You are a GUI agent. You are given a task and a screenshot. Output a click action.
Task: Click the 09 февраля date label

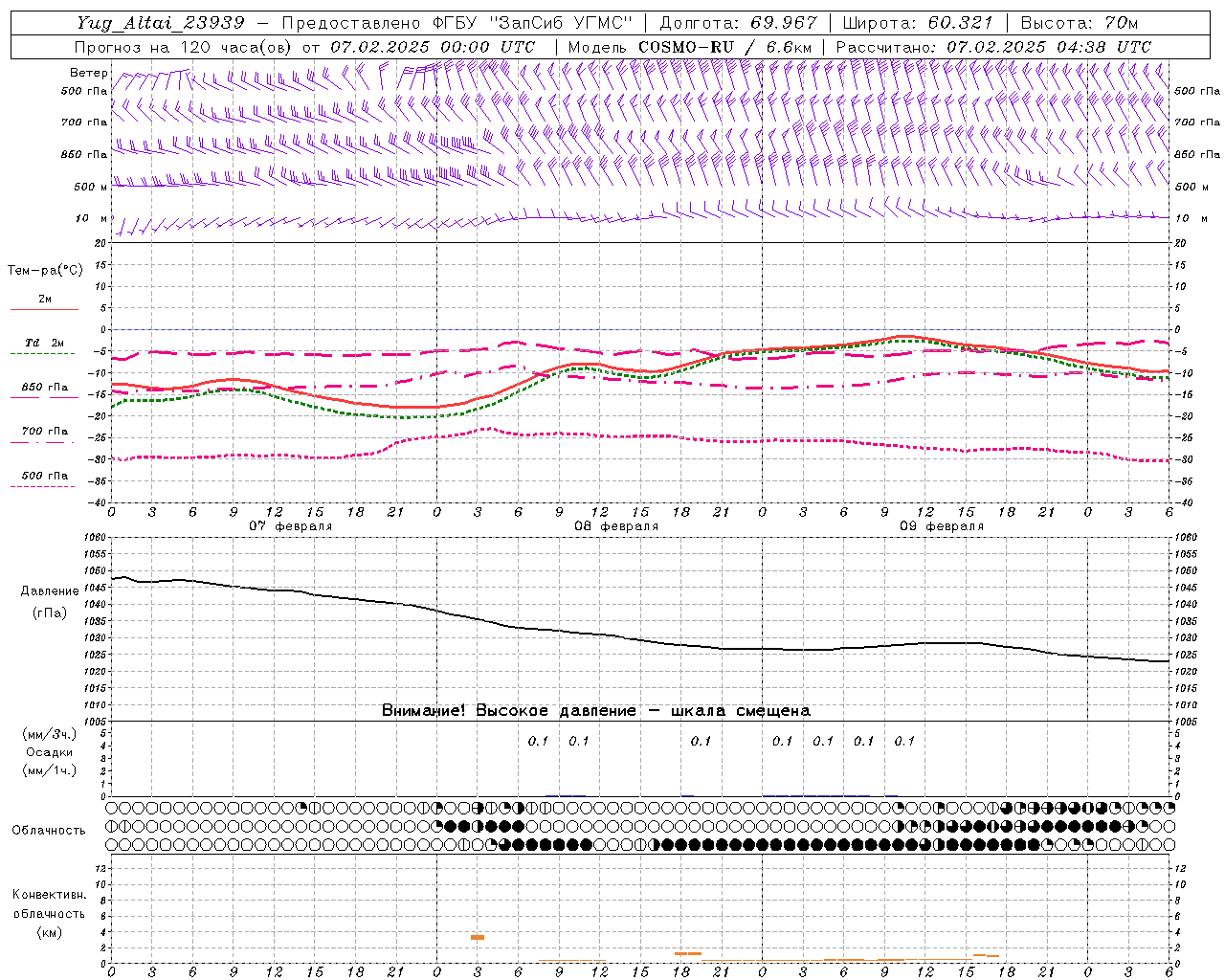(x=942, y=526)
